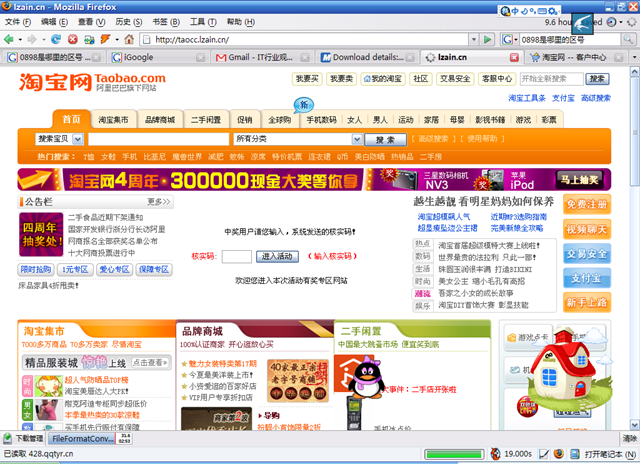Click the 游戏点卡 icon in the right panel
Image resolution: width=640 pixels, height=464 pixels.
click(x=527, y=337)
